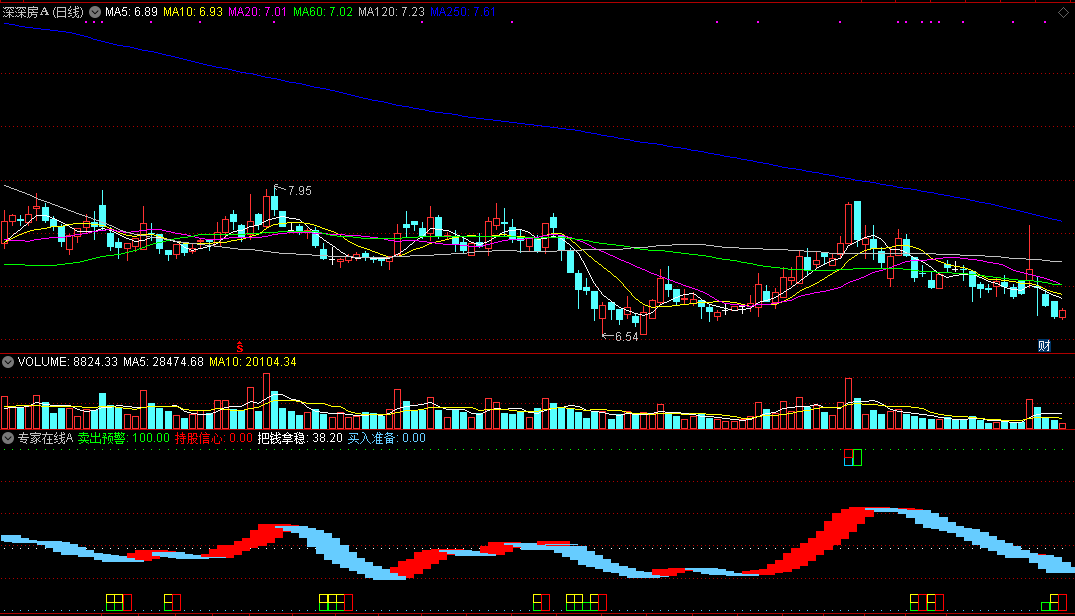
Task: Select the MA5: 6.89 label
Action: point(131,12)
